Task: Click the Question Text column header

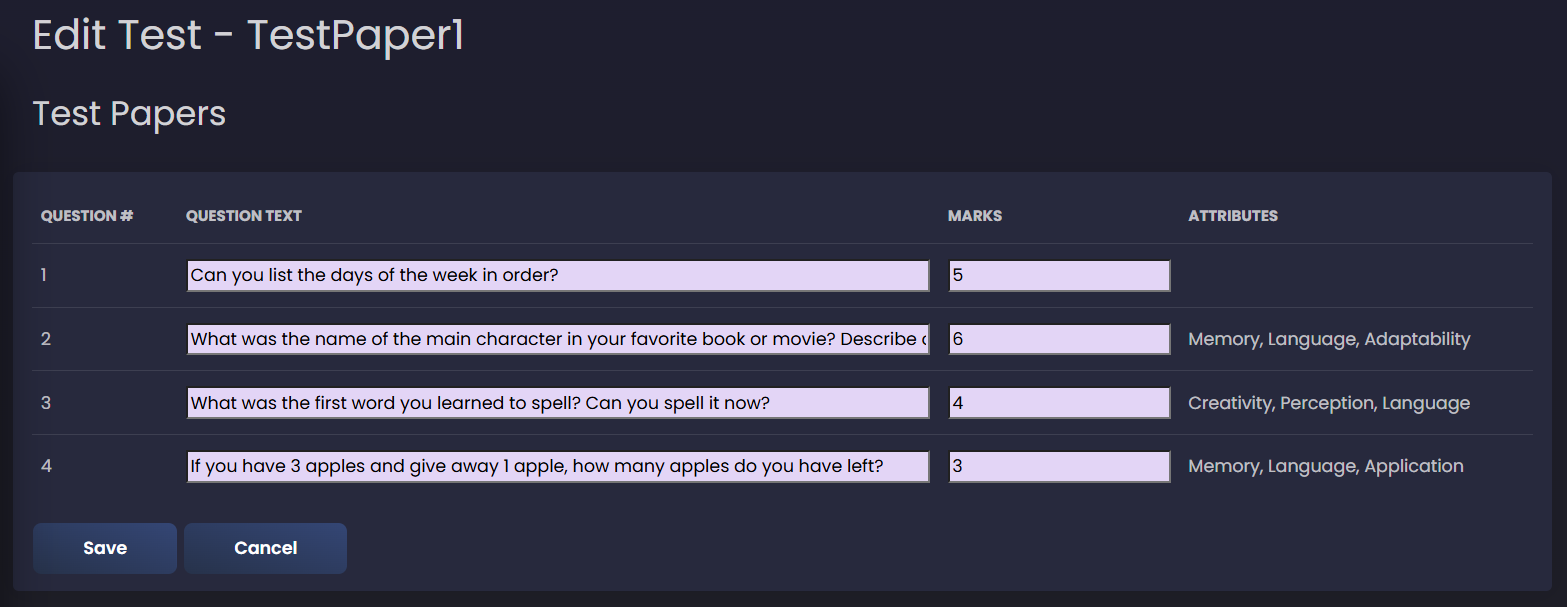Action: [244, 216]
